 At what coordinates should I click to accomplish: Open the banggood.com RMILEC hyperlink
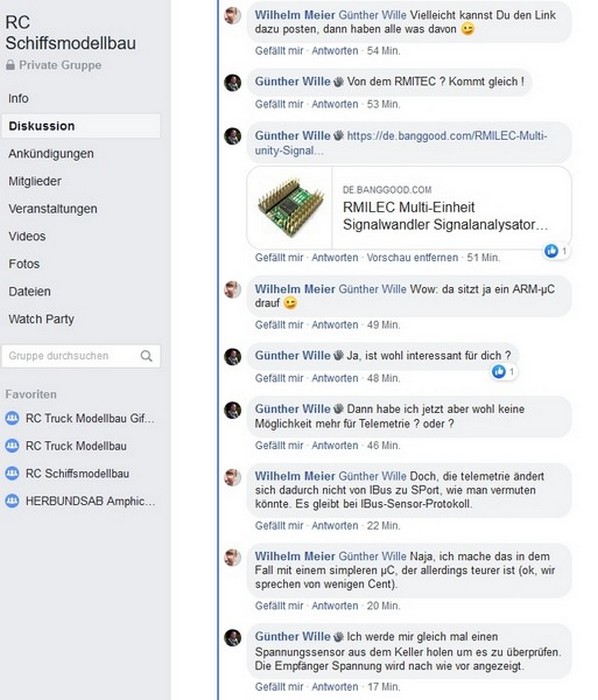[x=401, y=143]
